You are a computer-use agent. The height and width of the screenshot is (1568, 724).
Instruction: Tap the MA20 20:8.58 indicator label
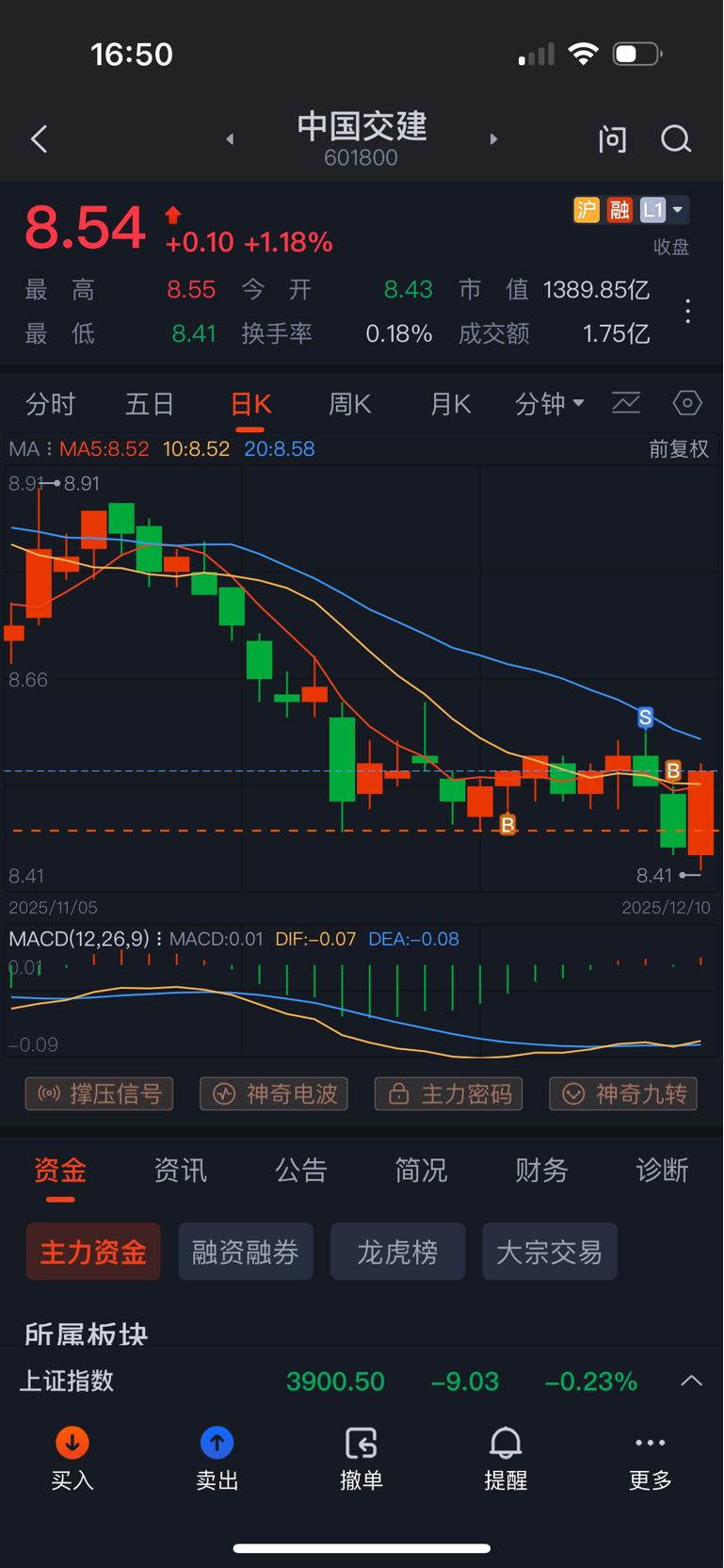(280, 449)
